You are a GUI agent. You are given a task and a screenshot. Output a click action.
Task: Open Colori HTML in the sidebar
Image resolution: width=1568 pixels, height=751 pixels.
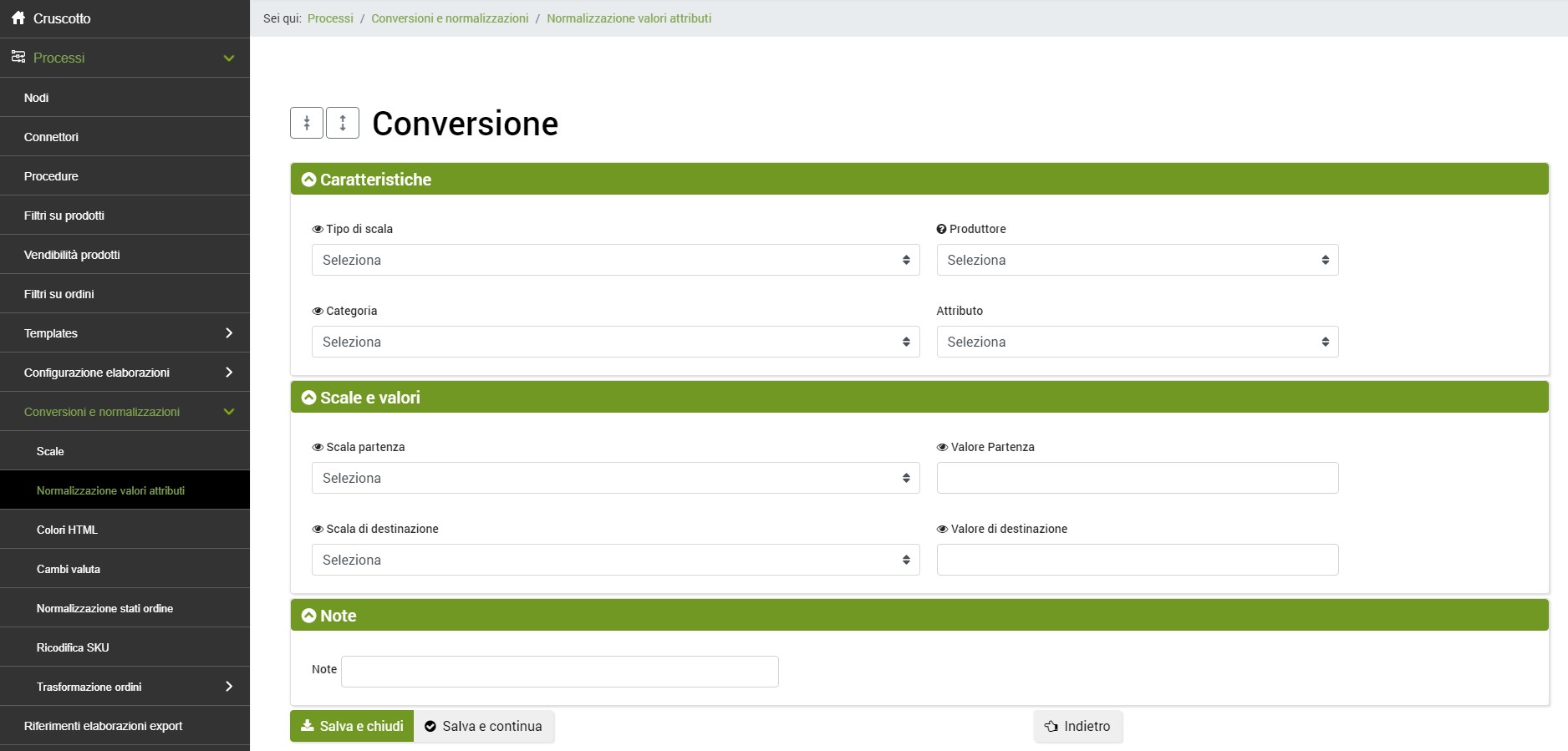[x=67, y=530]
